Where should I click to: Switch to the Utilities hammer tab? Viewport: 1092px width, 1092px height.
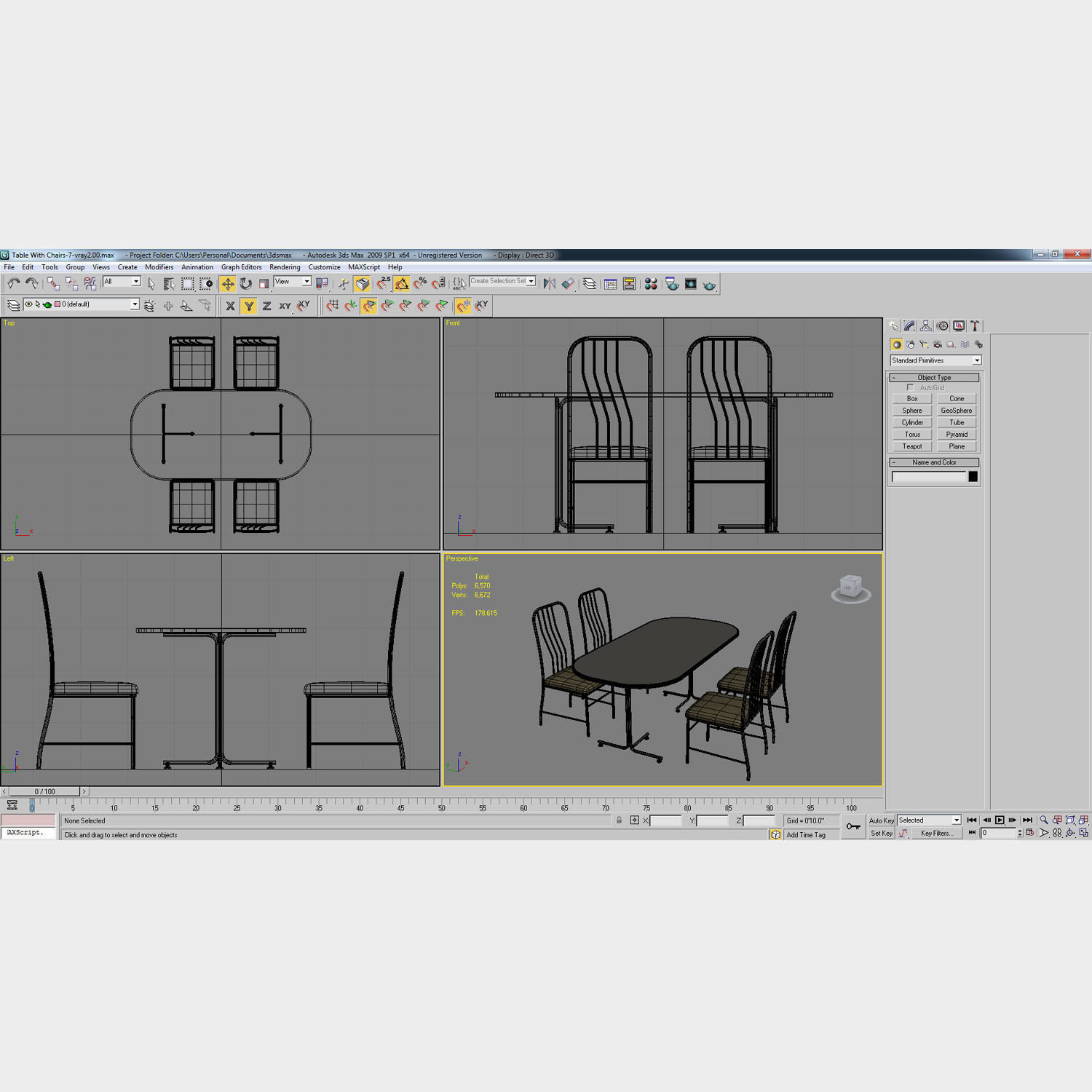pos(976,326)
